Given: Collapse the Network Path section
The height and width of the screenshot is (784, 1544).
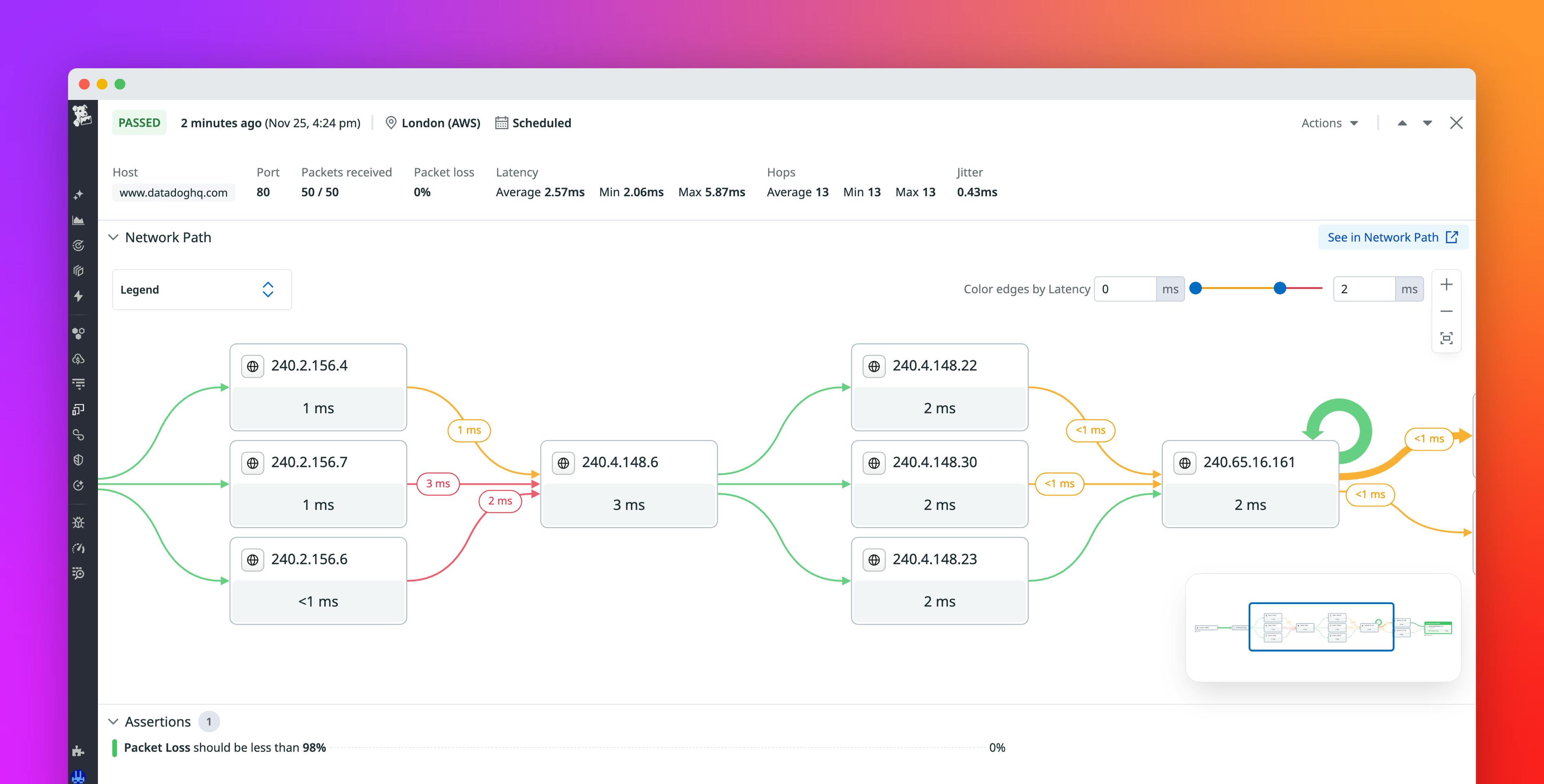Looking at the screenshot, I should [x=114, y=237].
